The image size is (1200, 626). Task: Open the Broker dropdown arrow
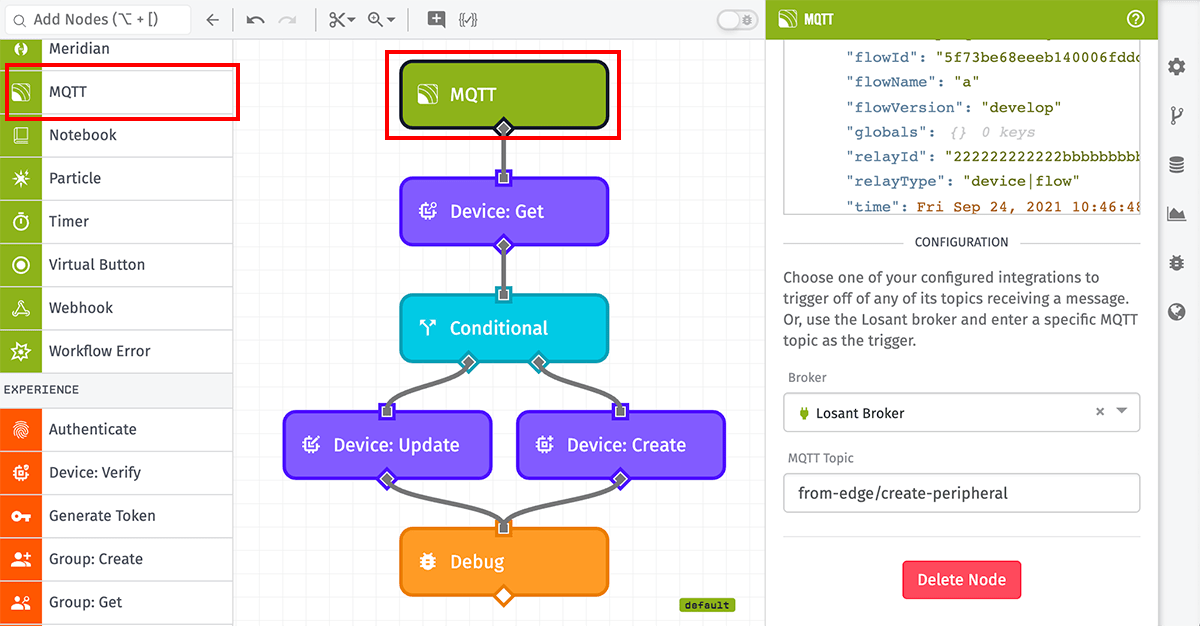coord(1122,411)
